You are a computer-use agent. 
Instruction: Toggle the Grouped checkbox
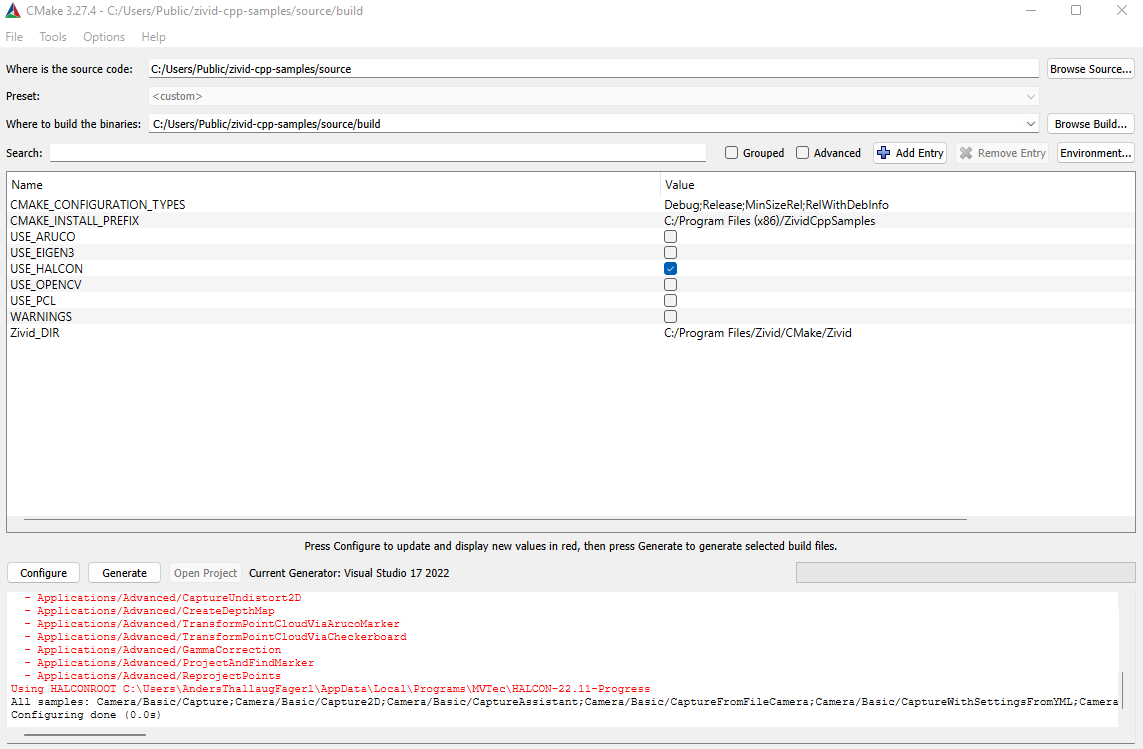732,153
